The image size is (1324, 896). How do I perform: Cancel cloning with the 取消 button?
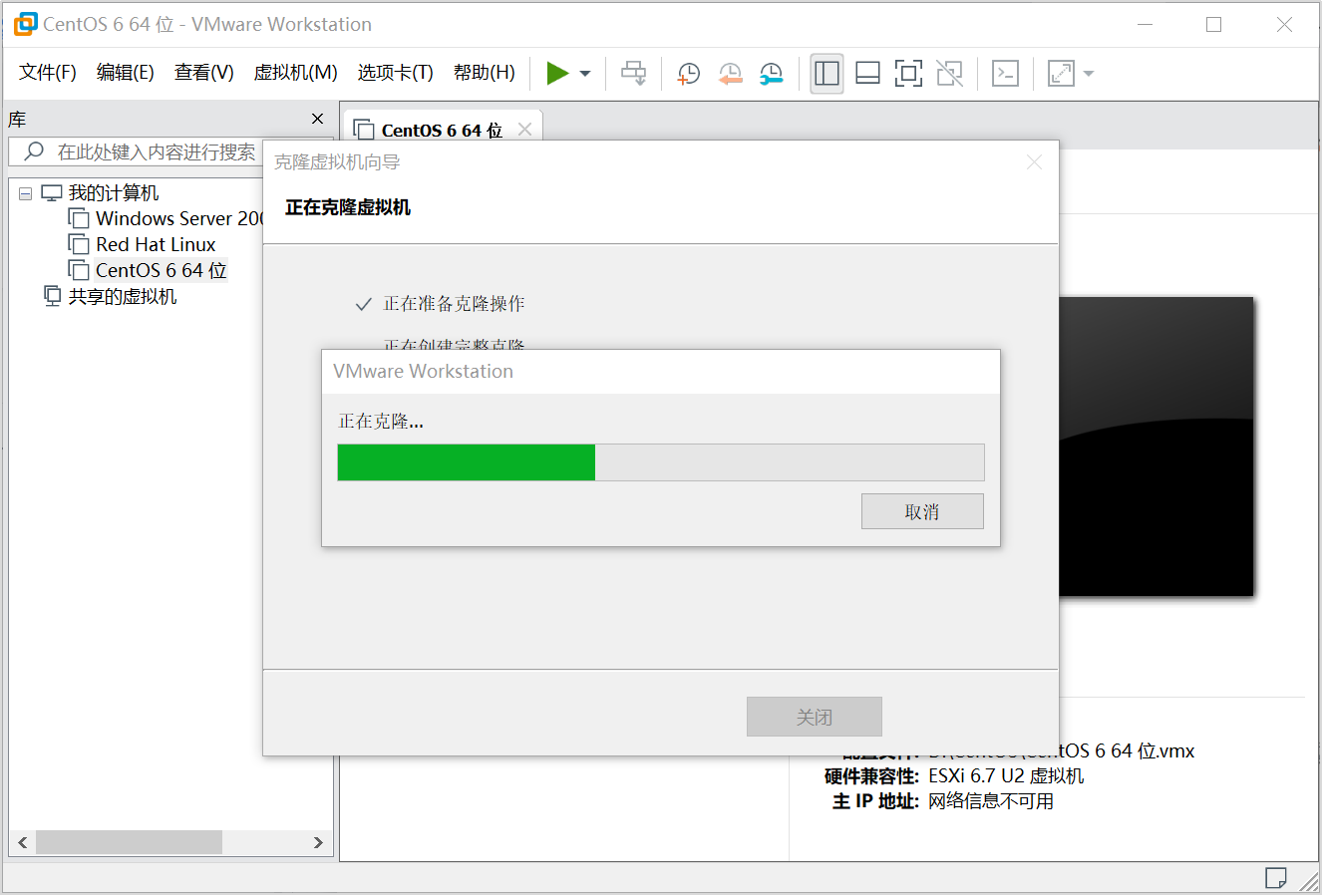pos(922,511)
